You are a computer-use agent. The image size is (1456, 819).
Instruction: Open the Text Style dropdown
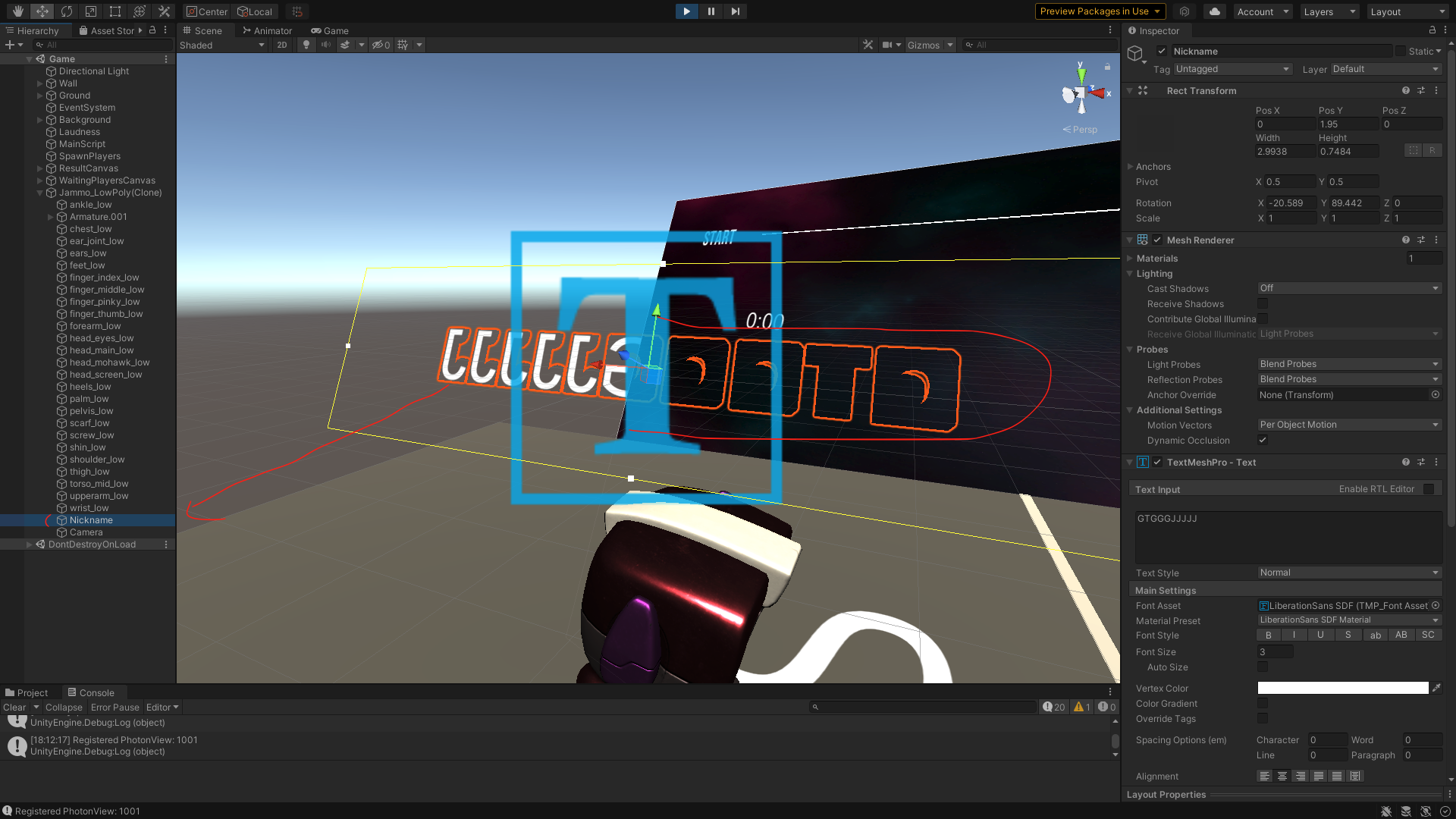pyautogui.click(x=1349, y=573)
